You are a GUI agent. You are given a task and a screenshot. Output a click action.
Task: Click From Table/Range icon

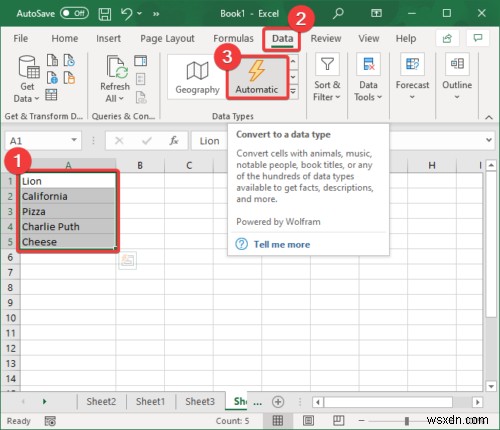click(x=51, y=95)
